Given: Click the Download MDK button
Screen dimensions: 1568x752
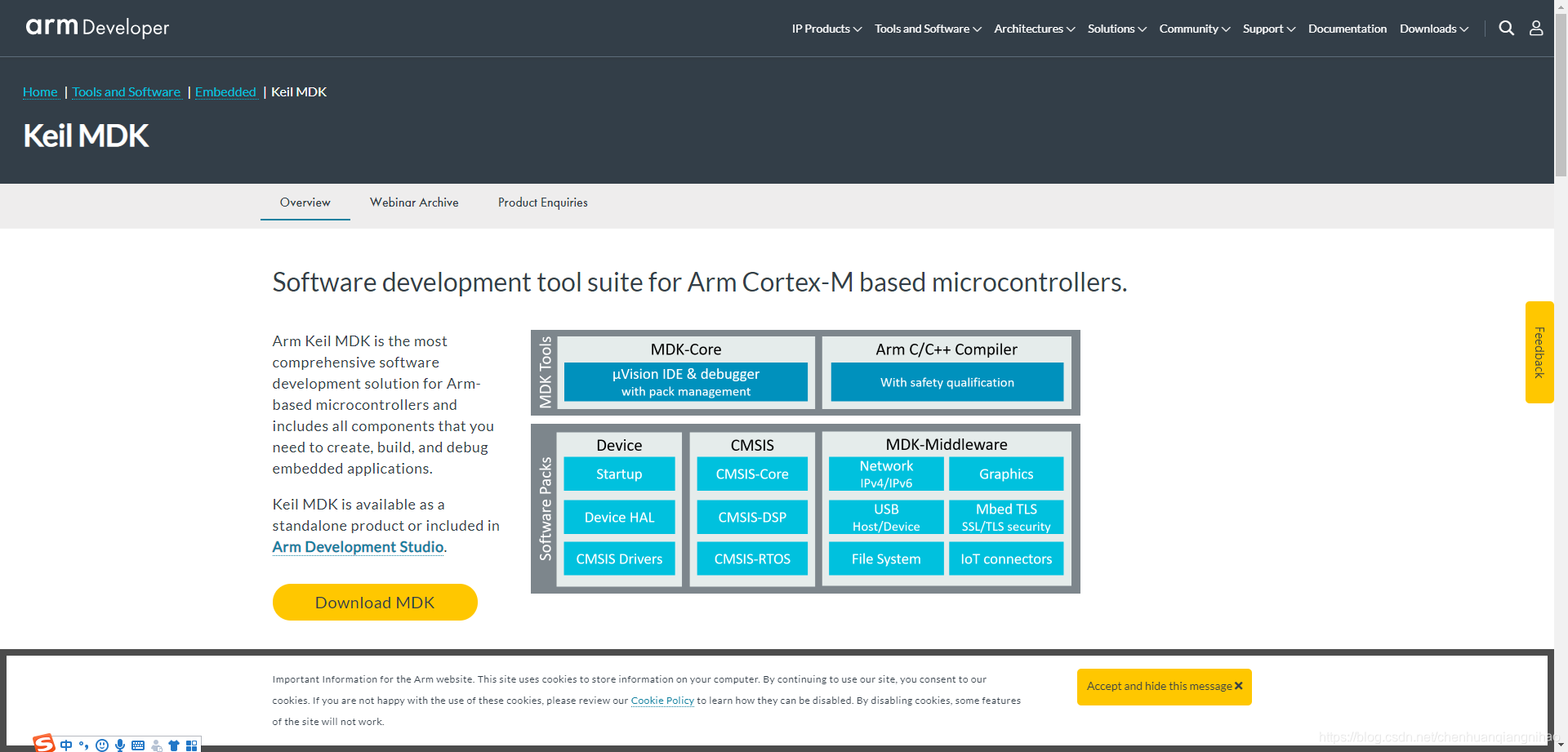Looking at the screenshot, I should (x=375, y=602).
